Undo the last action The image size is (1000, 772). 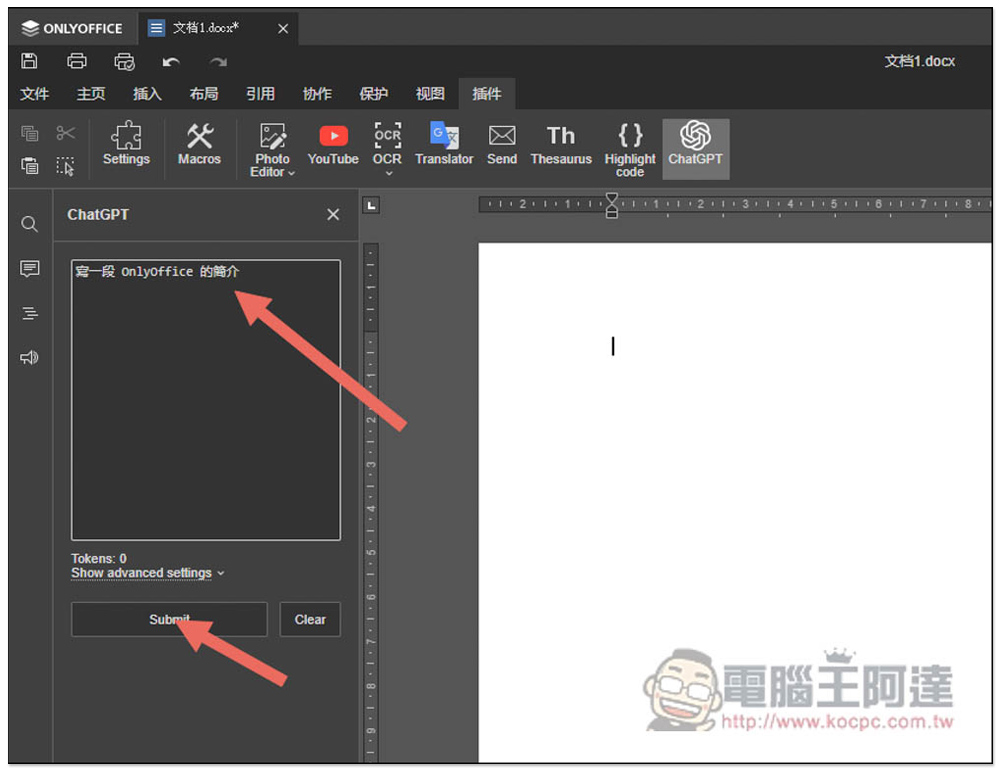pos(171,62)
